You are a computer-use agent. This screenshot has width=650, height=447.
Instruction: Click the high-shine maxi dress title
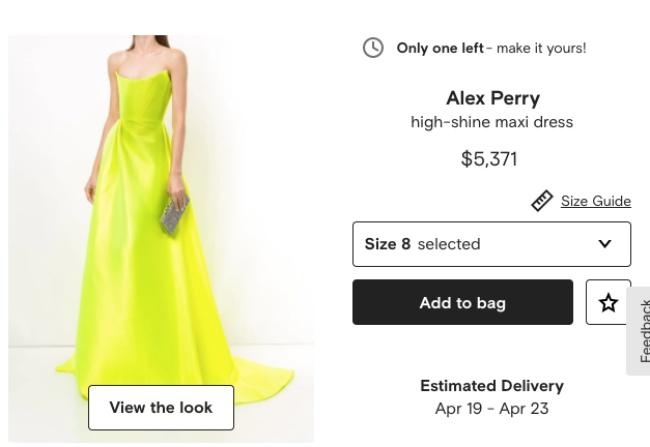click(x=491, y=122)
